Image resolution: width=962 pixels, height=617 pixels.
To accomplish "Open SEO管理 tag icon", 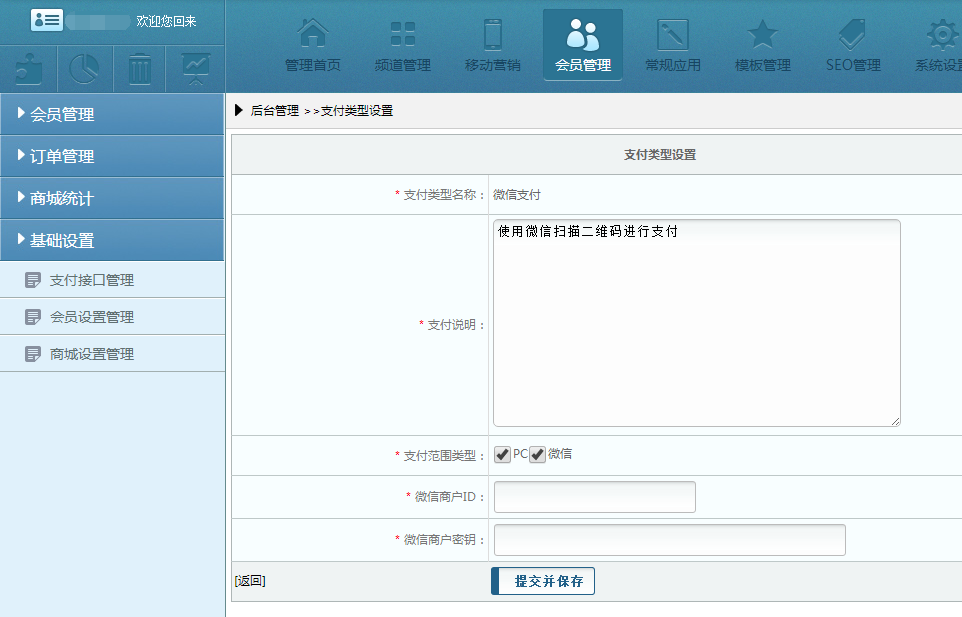I will coord(852,45).
